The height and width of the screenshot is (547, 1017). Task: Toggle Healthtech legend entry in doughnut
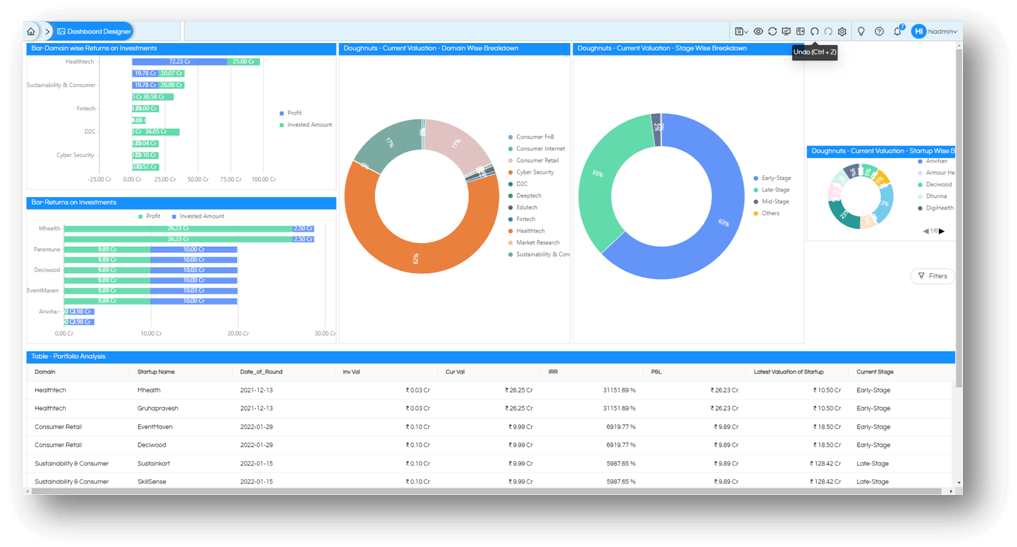point(526,231)
